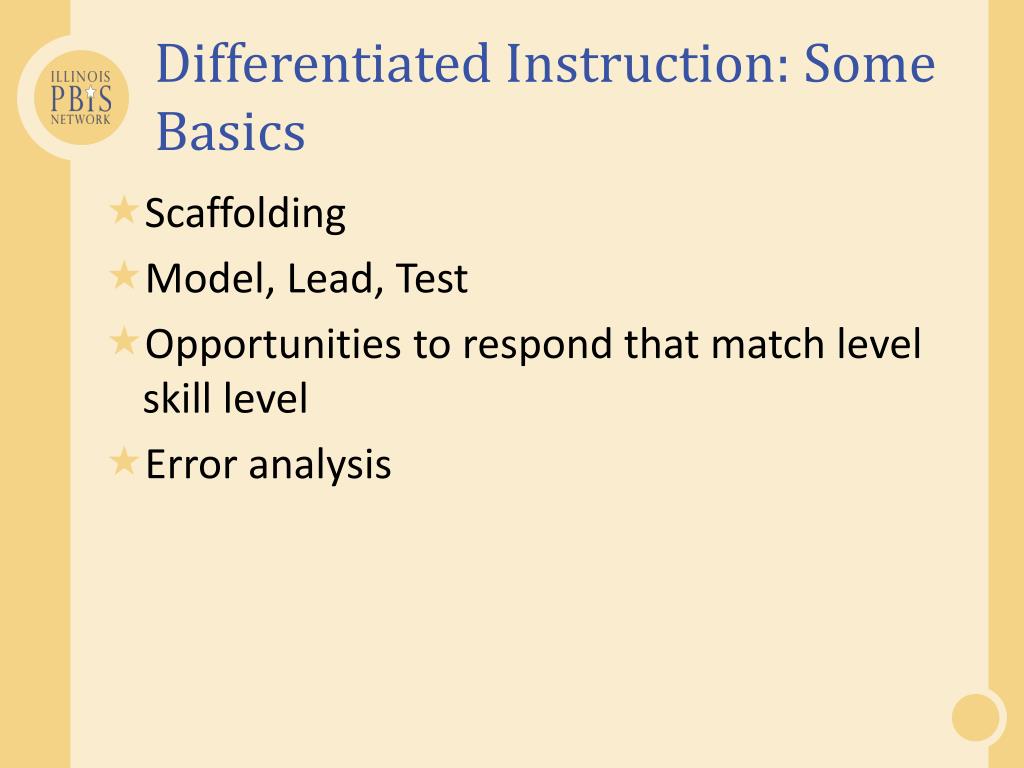The width and height of the screenshot is (1024, 768).
Task: Click the word Test in second bullet
Action: point(432,278)
